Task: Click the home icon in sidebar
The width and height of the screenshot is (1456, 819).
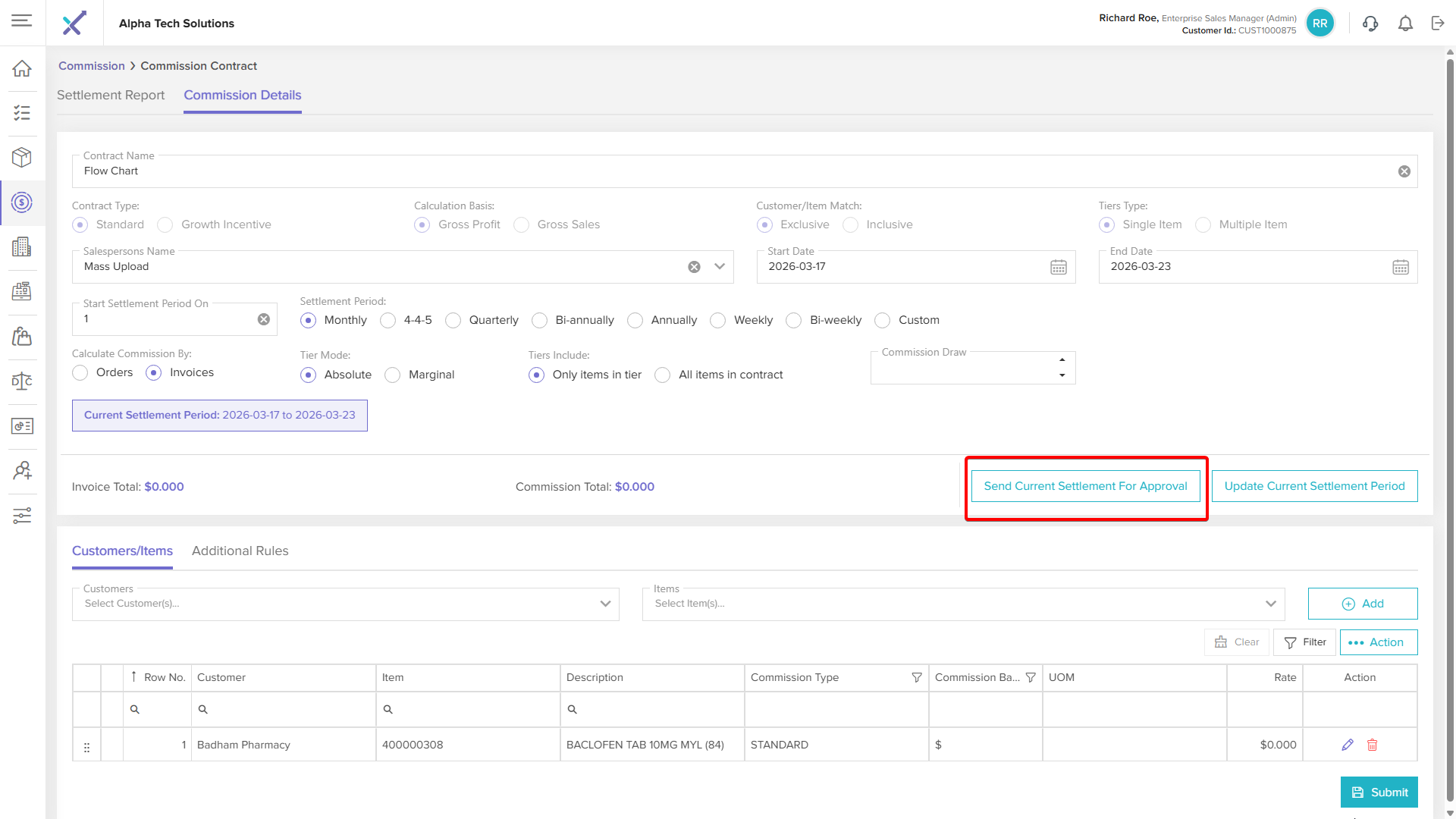Action: point(22,68)
